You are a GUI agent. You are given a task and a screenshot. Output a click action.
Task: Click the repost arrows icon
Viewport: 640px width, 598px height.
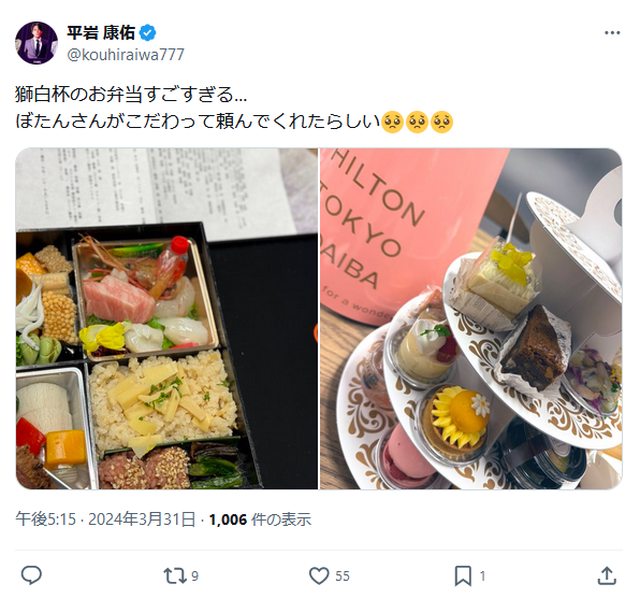click(174, 576)
